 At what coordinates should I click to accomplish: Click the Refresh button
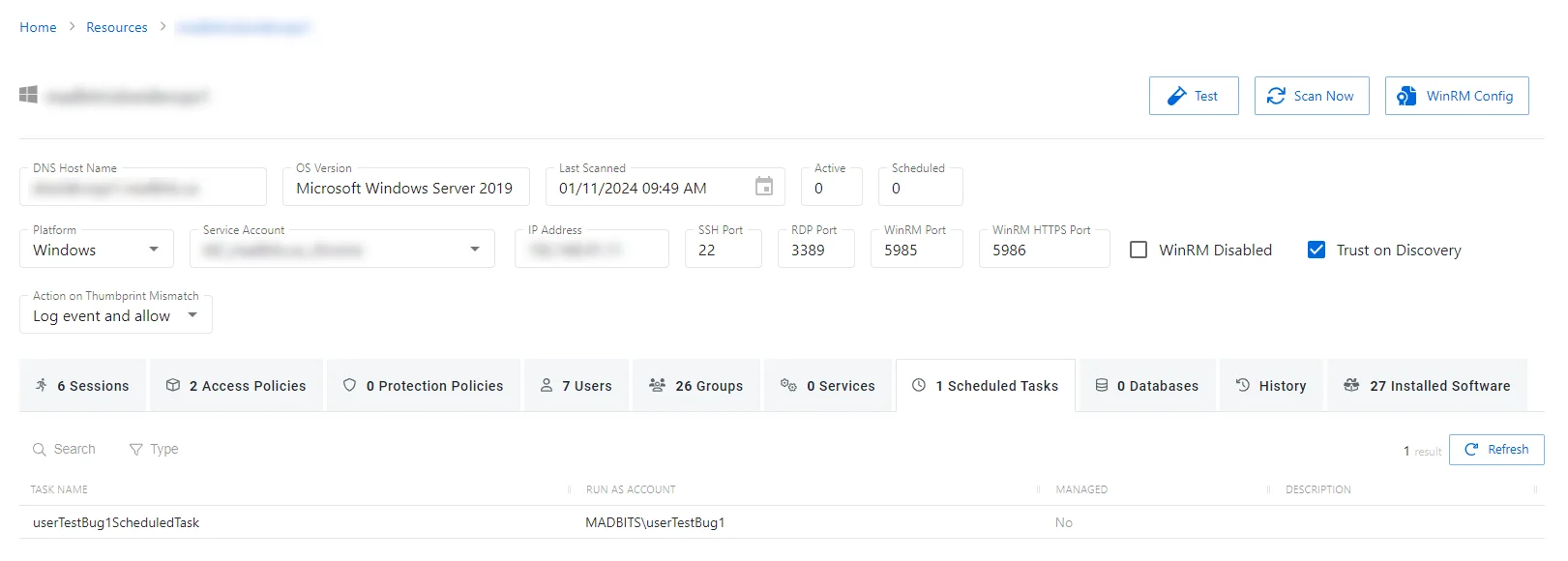tap(1496, 449)
